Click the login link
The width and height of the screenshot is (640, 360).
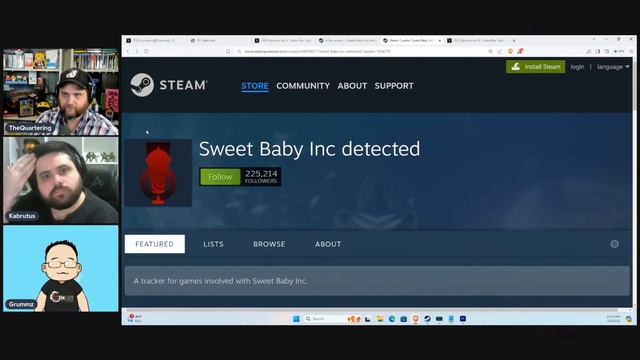pyautogui.click(x=577, y=67)
